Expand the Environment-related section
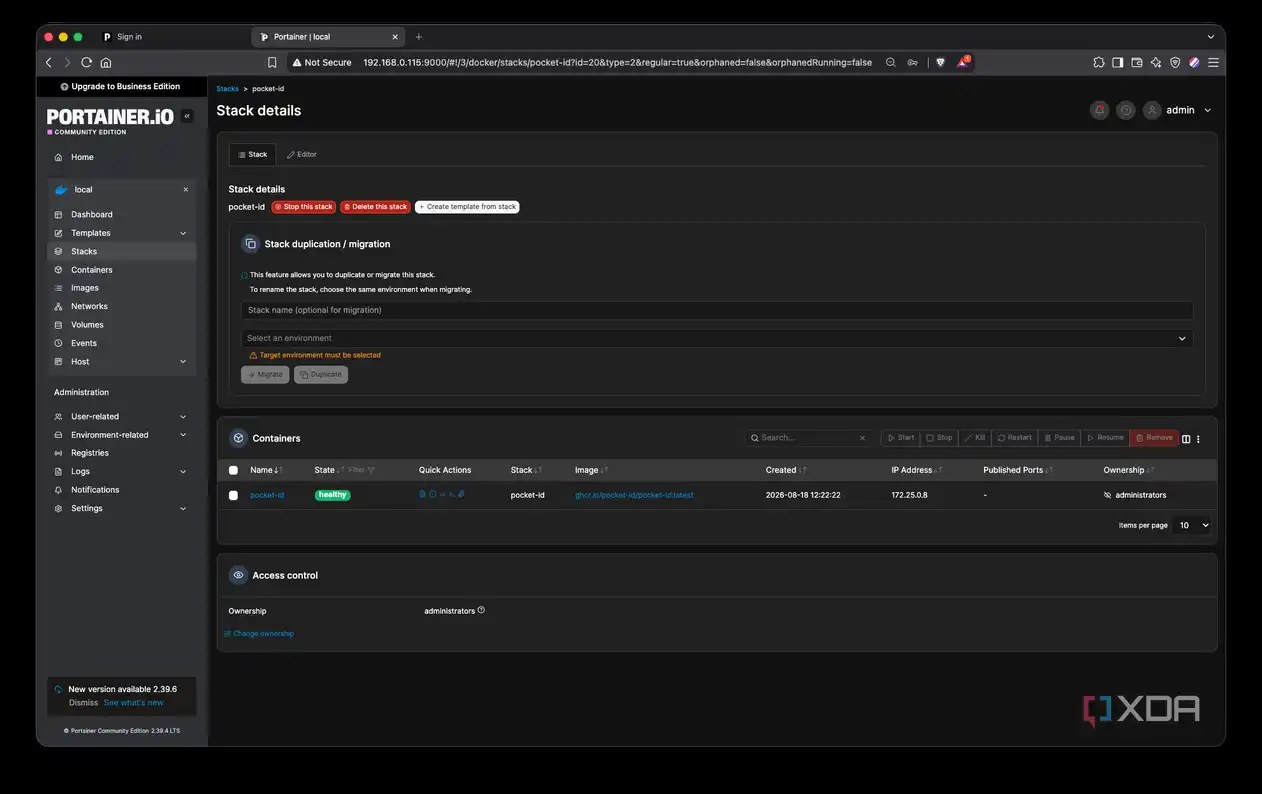 pyautogui.click(x=183, y=435)
